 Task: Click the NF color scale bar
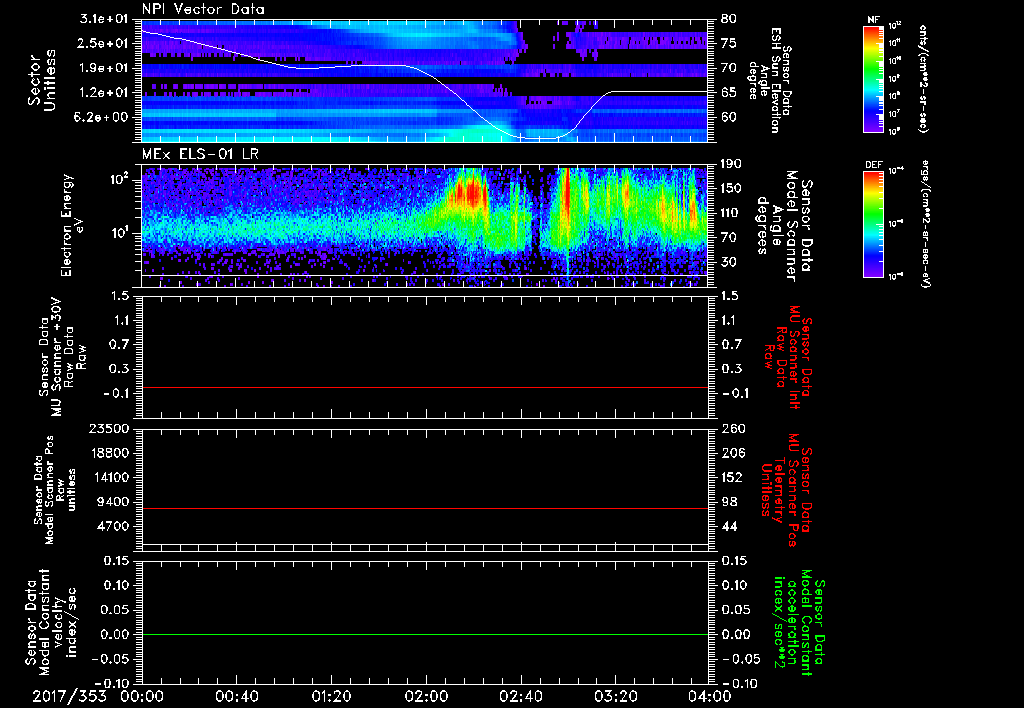[x=874, y=78]
